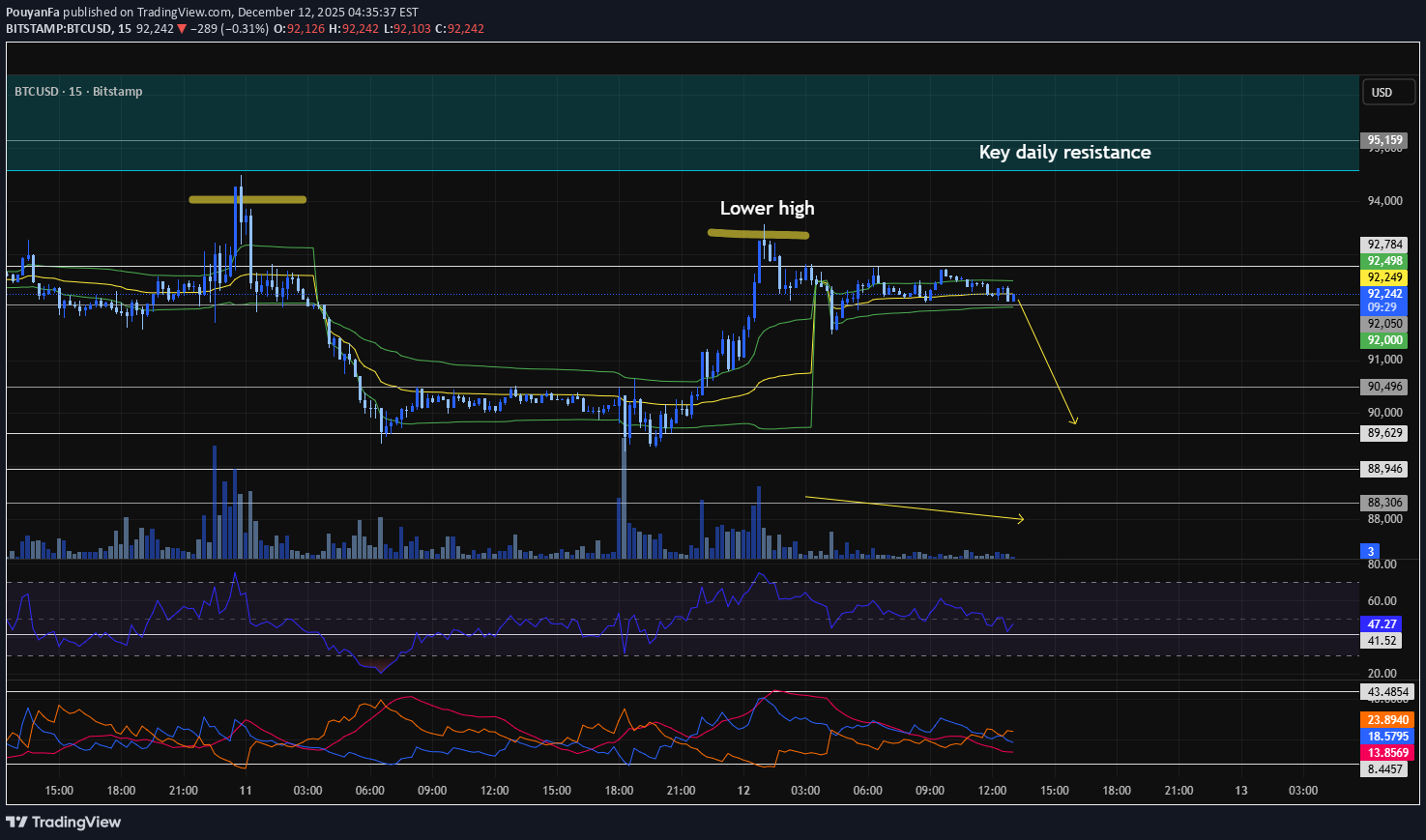Click the red downward change triangle
This screenshot has width=1426, height=840.
pos(181,29)
